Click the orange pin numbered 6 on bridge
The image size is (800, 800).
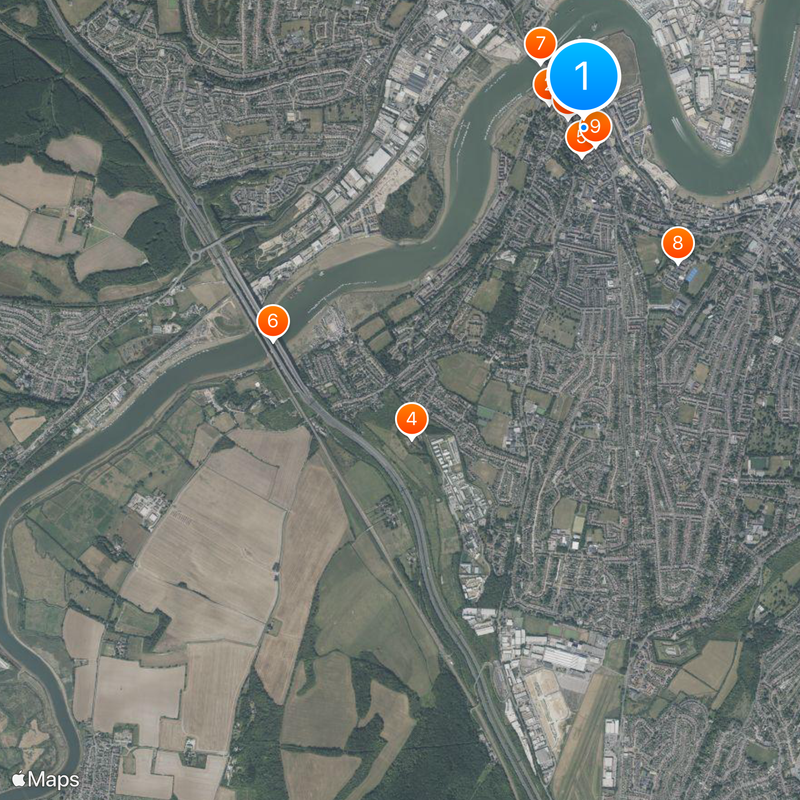click(273, 321)
